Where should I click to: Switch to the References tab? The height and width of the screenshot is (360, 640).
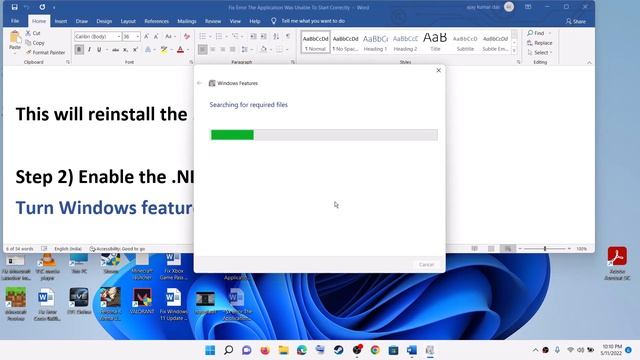tap(156, 21)
